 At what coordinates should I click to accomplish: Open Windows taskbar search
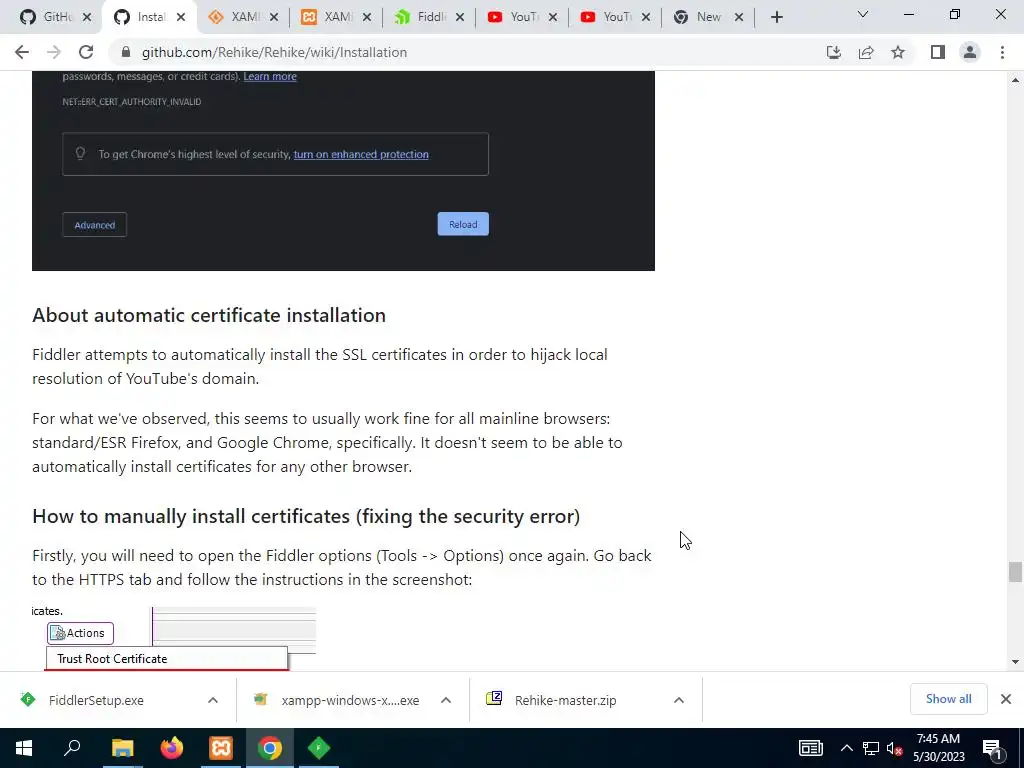tap(72, 748)
